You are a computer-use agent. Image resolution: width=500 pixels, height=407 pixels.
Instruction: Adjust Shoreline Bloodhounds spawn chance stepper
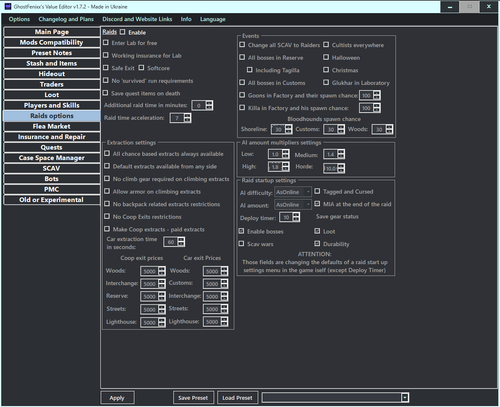point(289,129)
